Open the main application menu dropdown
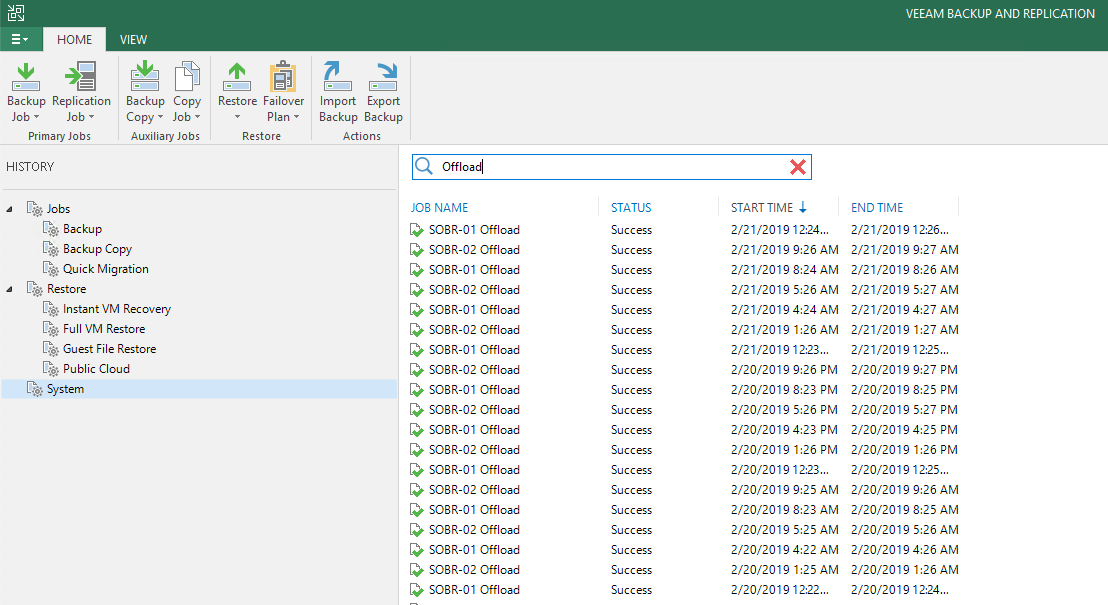The height and width of the screenshot is (605, 1108). pyautogui.click(x=20, y=39)
